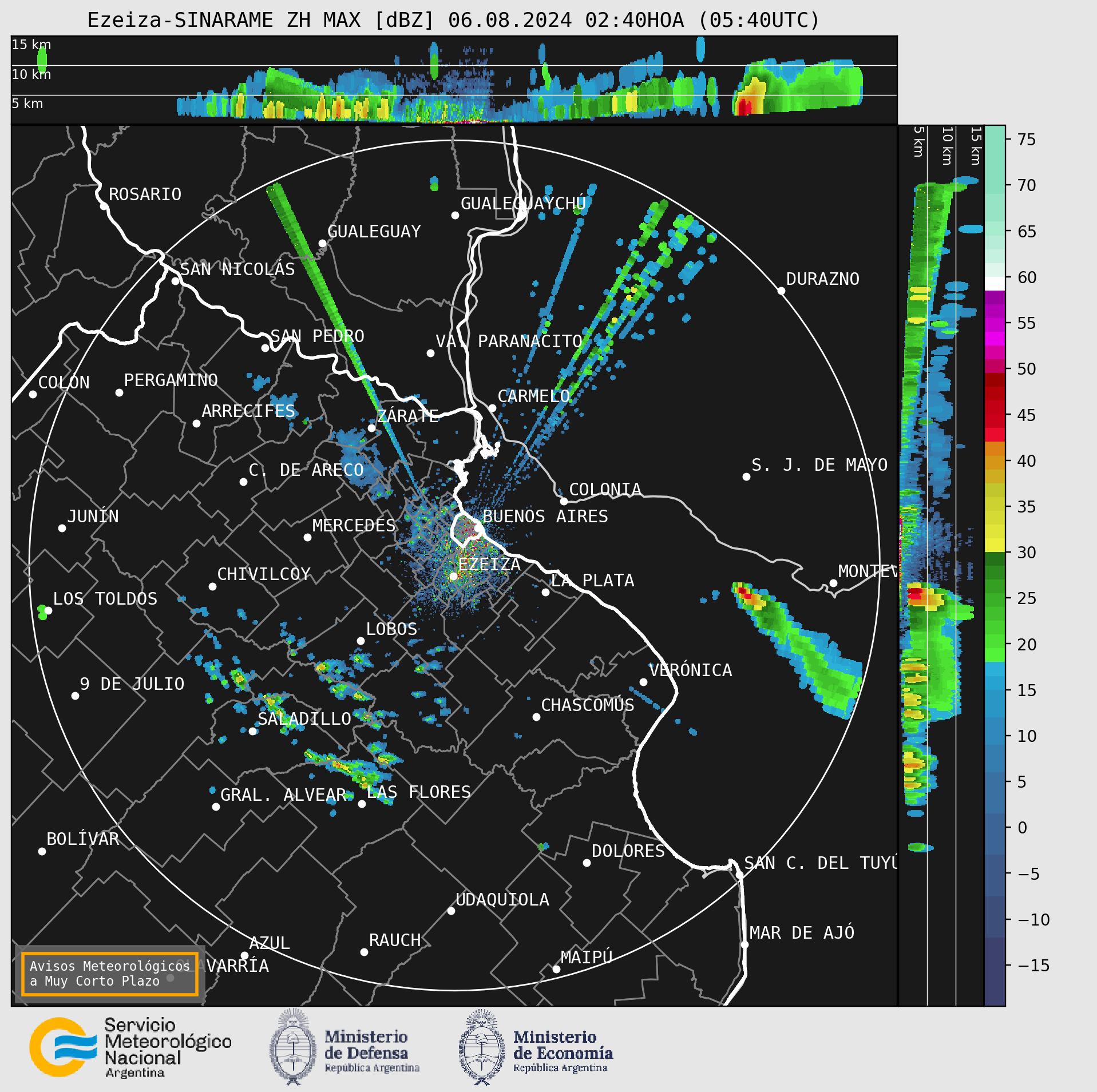This screenshot has height=1092, width=1097.
Task: Click the colorbar tick label 40
Action: (1027, 461)
